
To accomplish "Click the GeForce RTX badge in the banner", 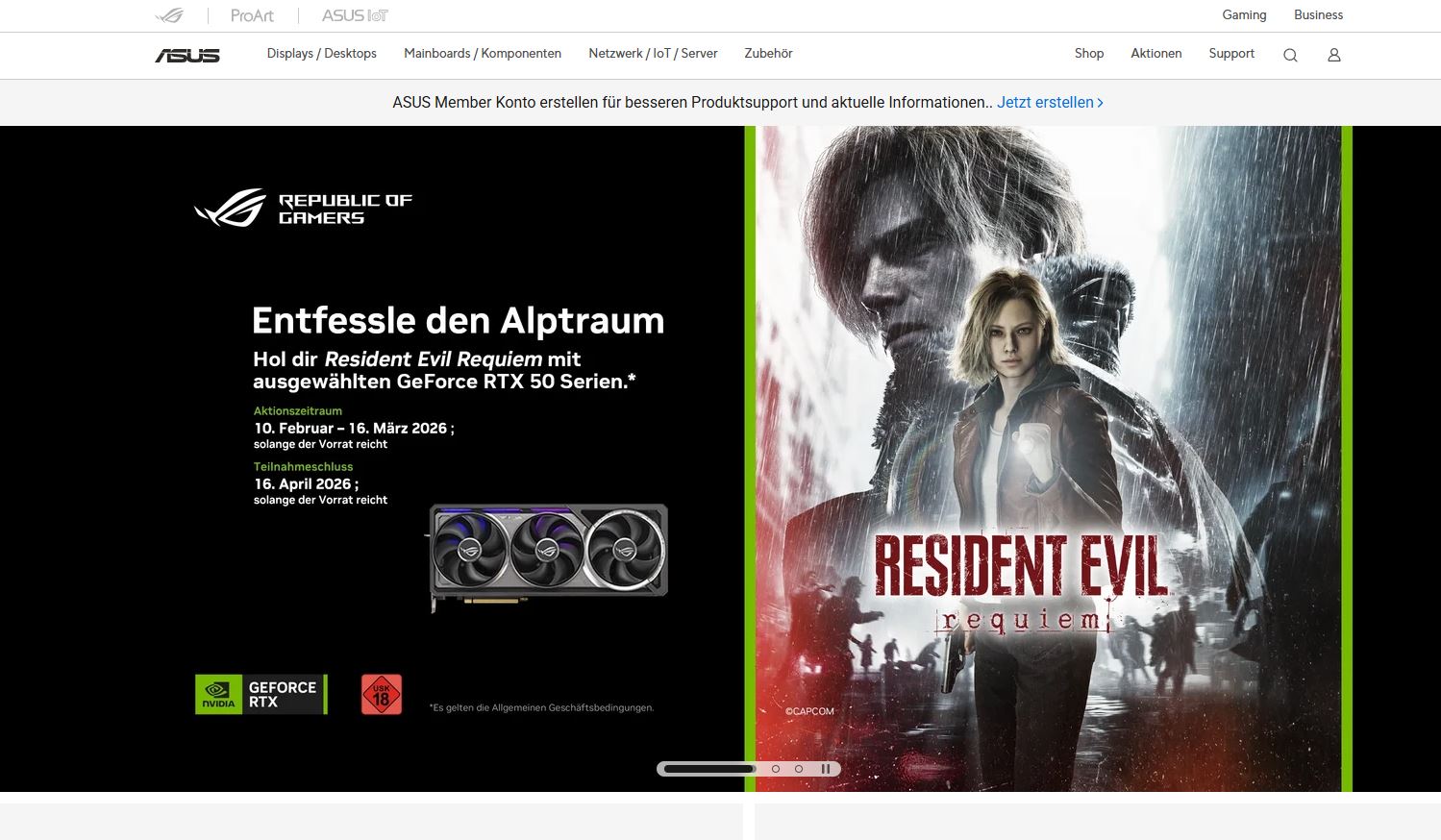I will [261, 693].
